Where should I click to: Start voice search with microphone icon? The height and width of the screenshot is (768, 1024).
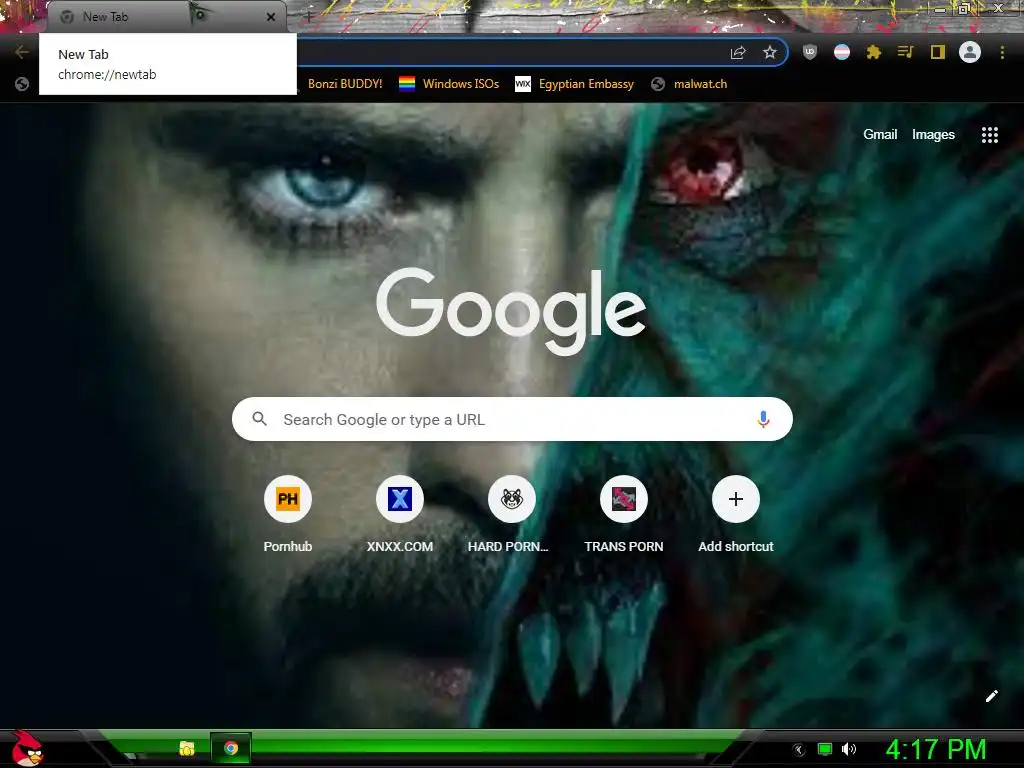763,419
